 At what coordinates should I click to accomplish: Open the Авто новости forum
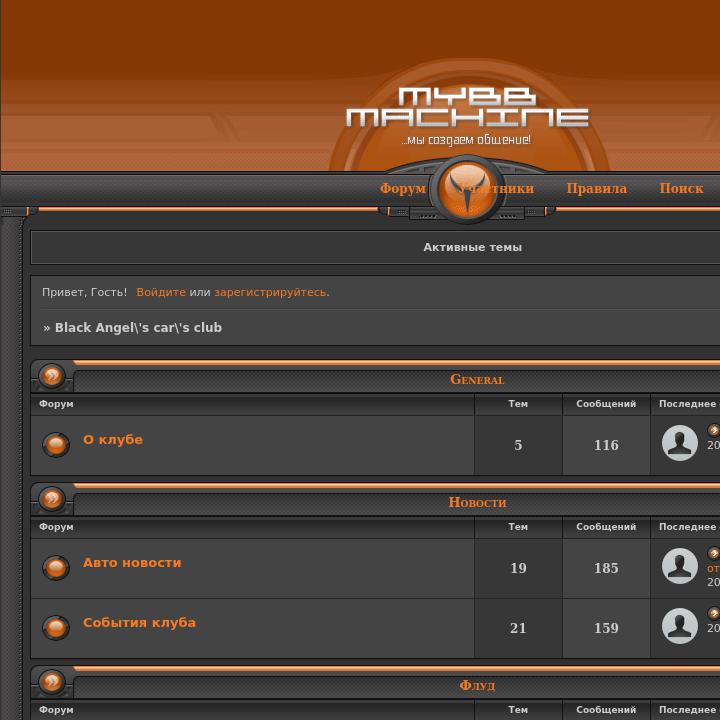click(x=132, y=563)
